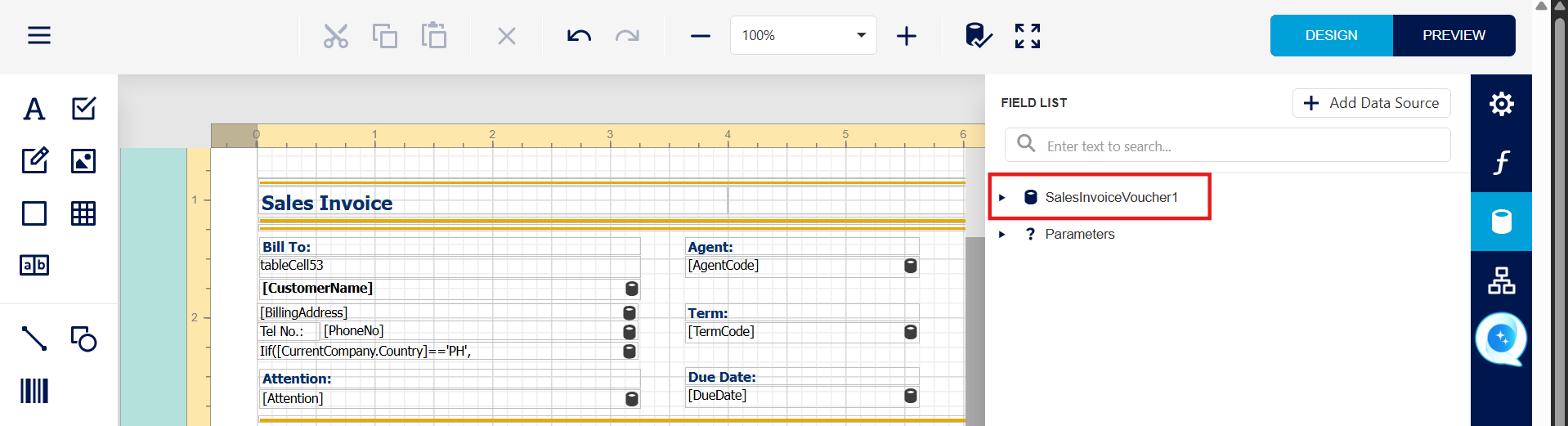Click the Paste clipboard icon
The image size is (1568, 426).
coord(434,36)
